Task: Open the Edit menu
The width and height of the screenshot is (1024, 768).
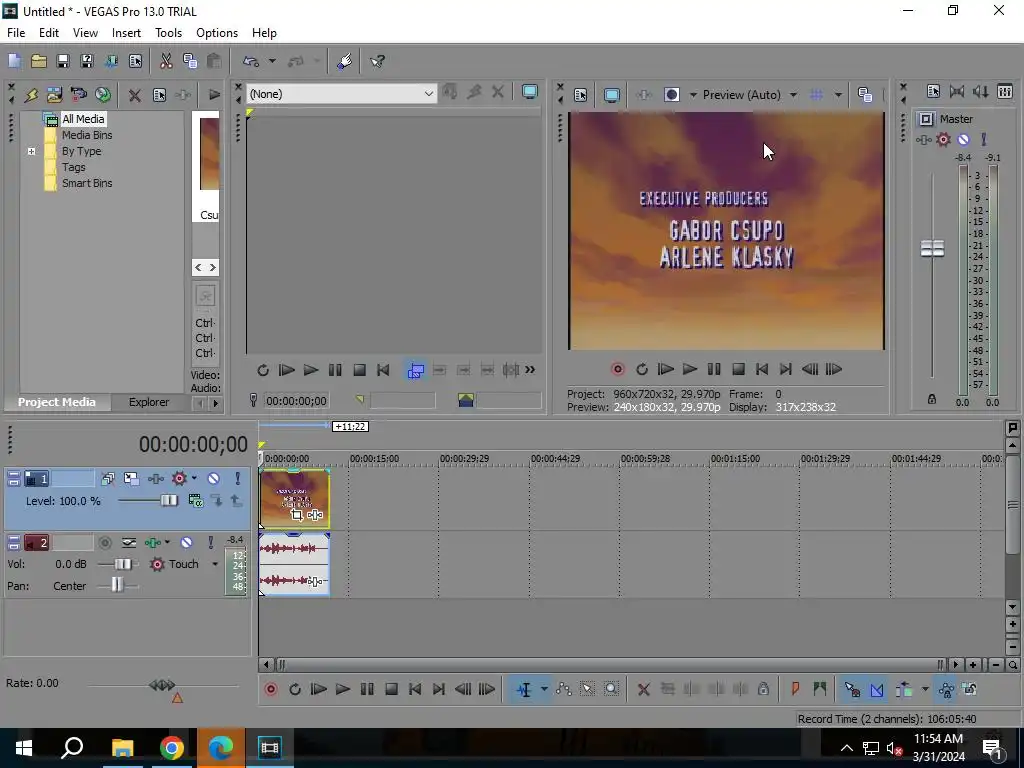Action: click(x=49, y=33)
